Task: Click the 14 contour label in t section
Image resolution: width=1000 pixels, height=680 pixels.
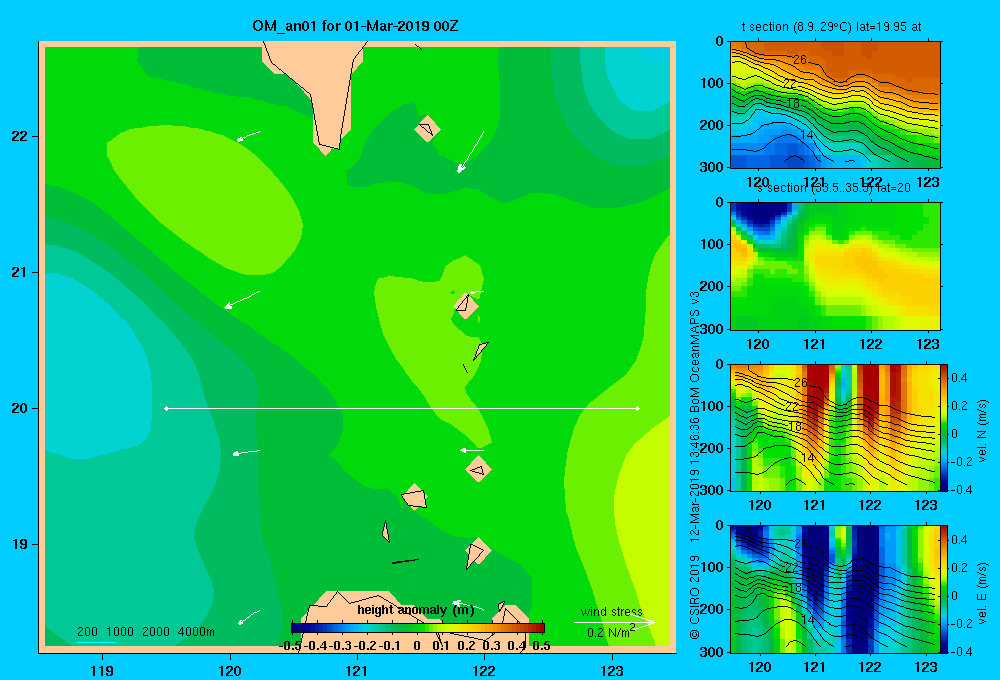Action: pos(807,135)
